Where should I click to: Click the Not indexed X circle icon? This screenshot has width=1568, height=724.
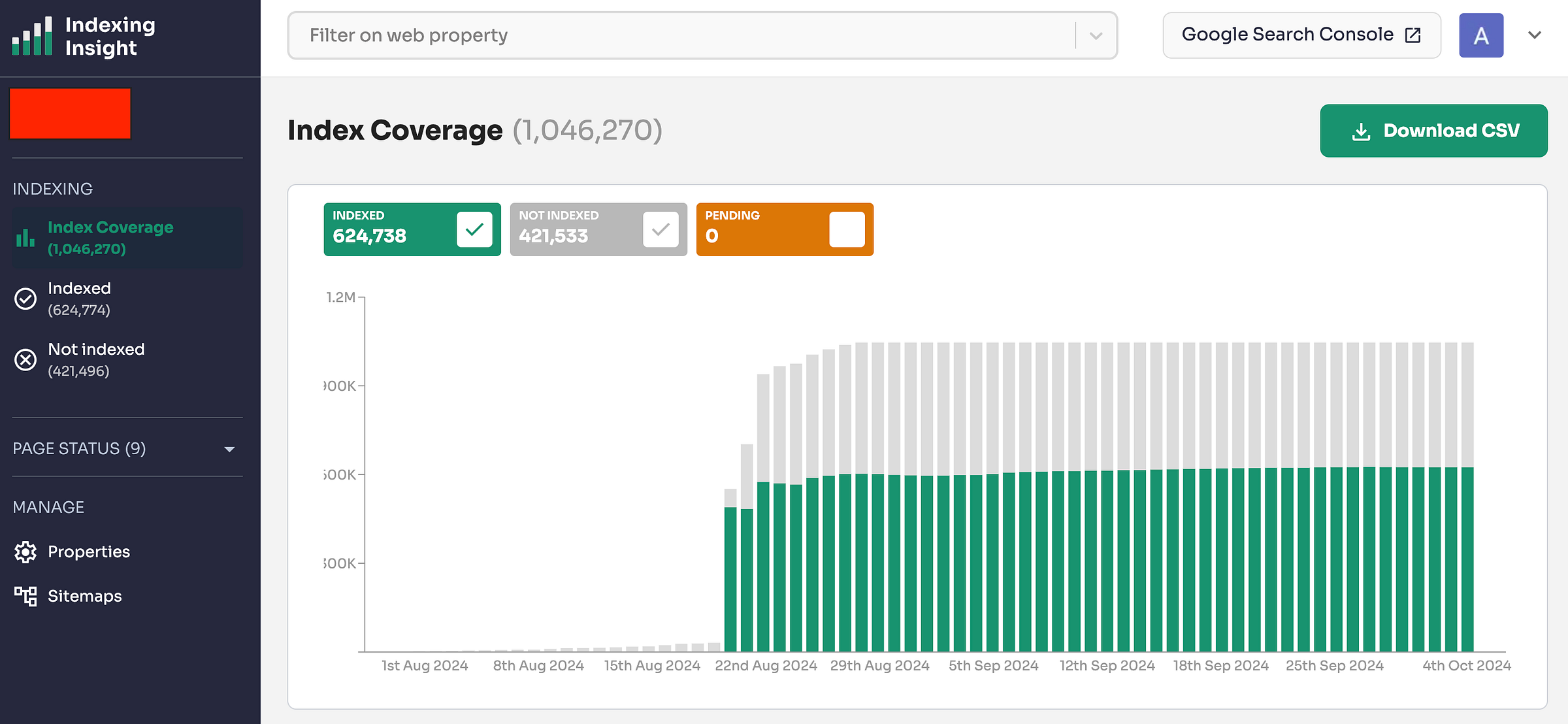(25, 359)
